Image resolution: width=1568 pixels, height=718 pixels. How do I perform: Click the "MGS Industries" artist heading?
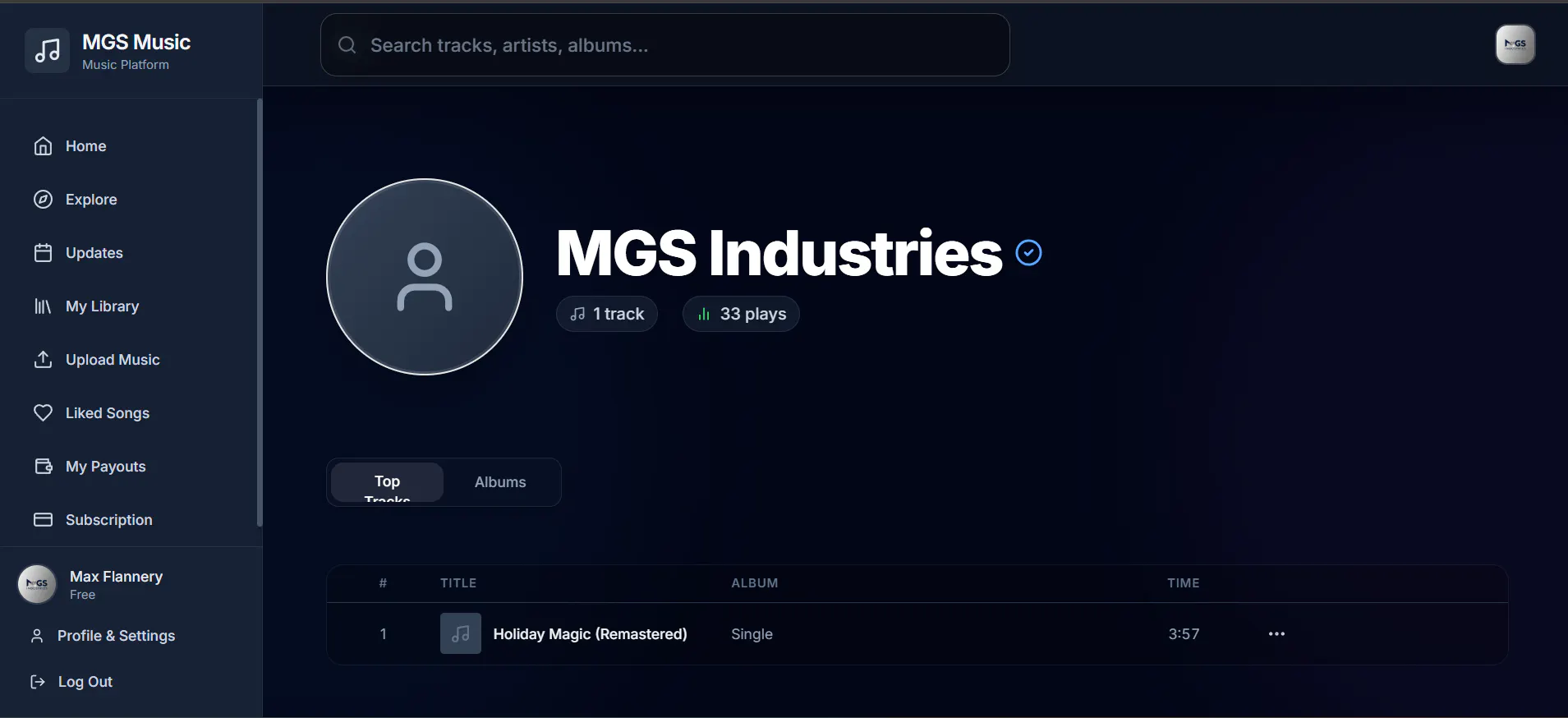(779, 253)
